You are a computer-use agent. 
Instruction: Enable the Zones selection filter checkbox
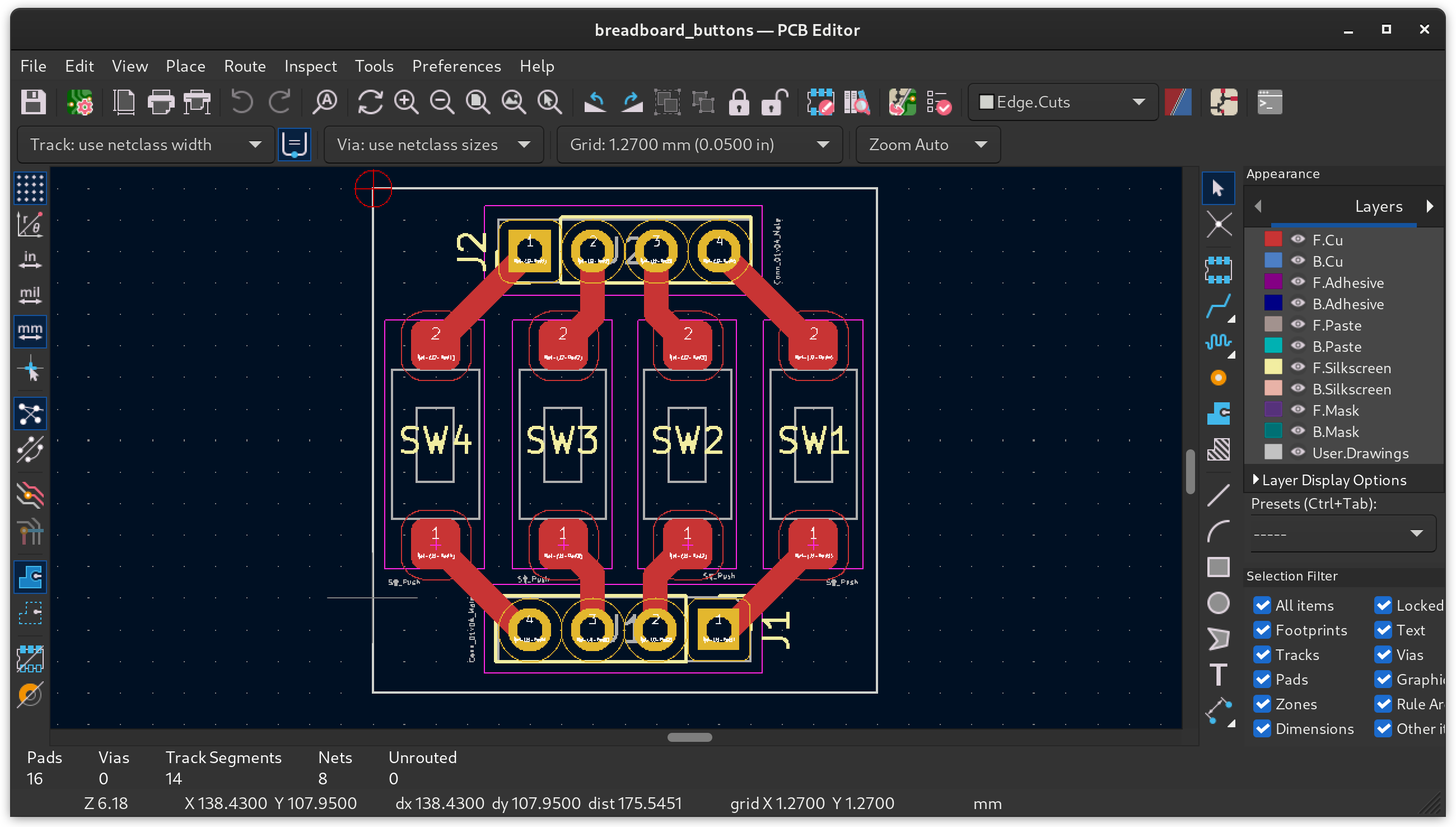pyautogui.click(x=1262, y=704)
